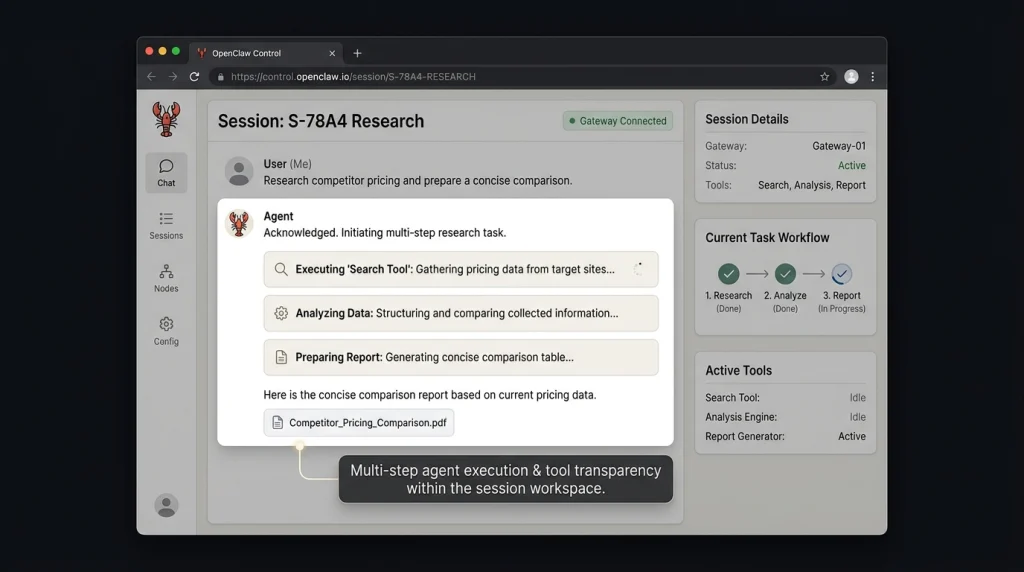Screen dimensions: 1024x572
Task: Click the Report step in-progress circle
Action: coord(841,274)
